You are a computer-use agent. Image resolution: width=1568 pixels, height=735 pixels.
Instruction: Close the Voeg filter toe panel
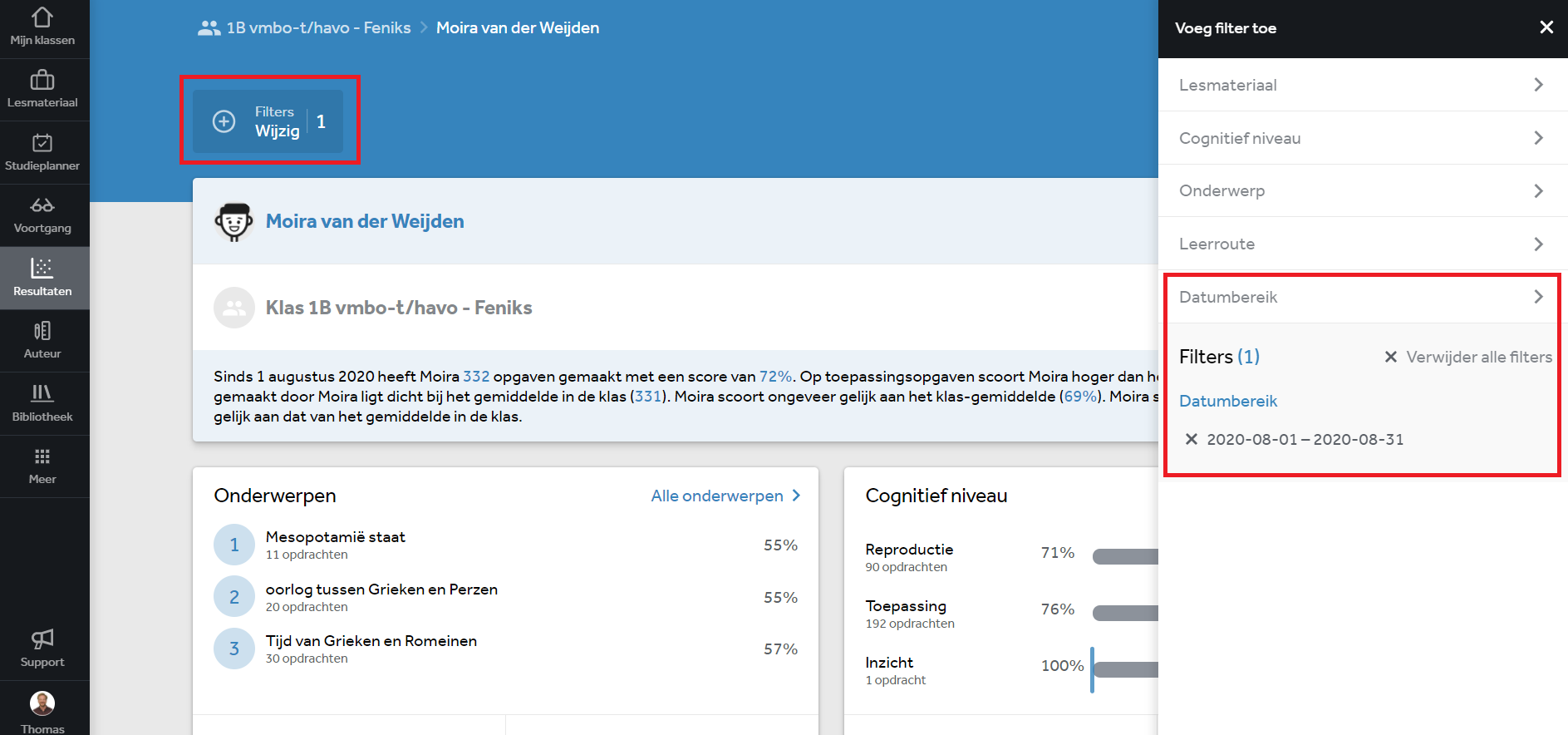(1546, 27)
